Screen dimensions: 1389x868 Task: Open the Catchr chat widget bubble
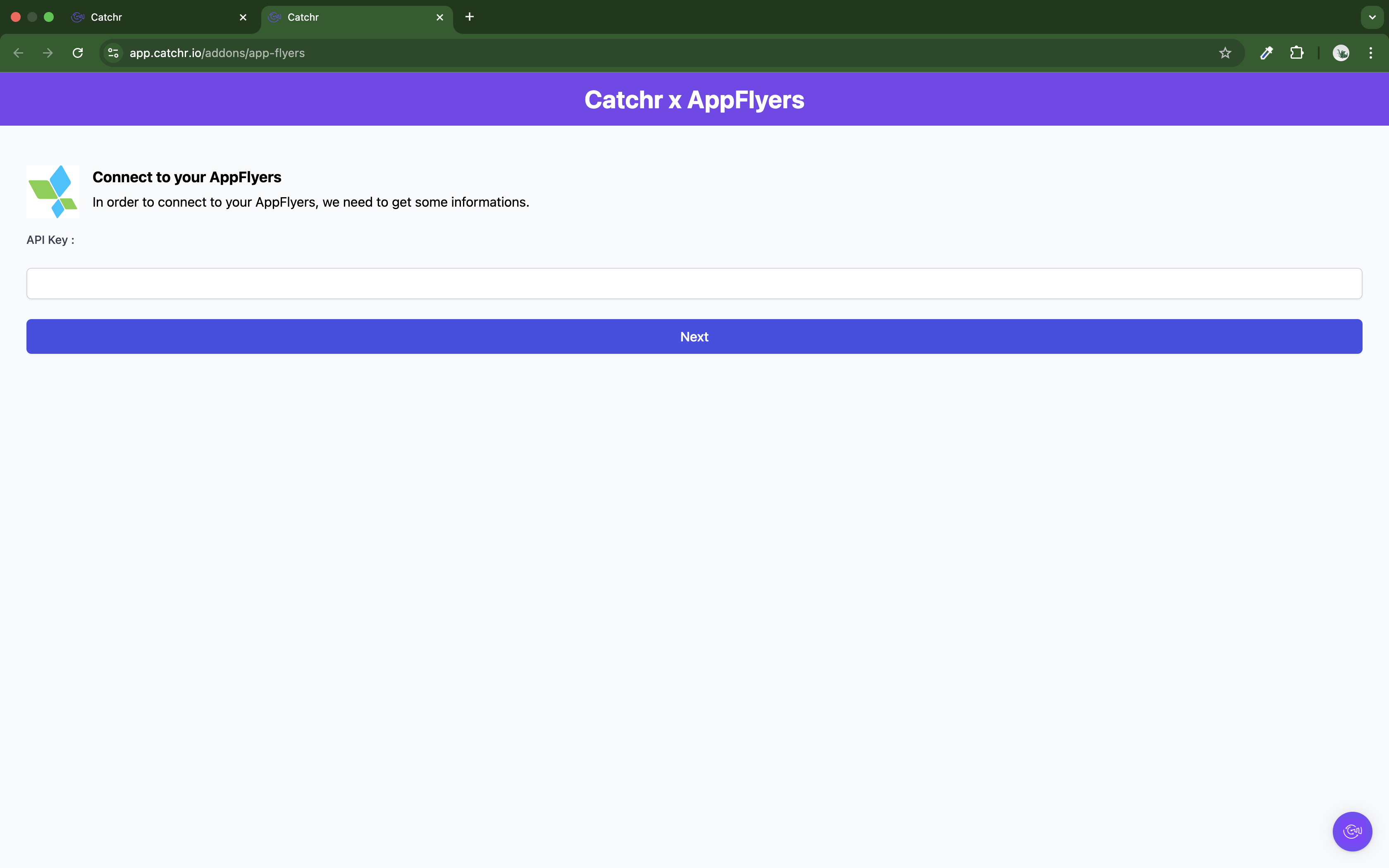click(1352, 831)
